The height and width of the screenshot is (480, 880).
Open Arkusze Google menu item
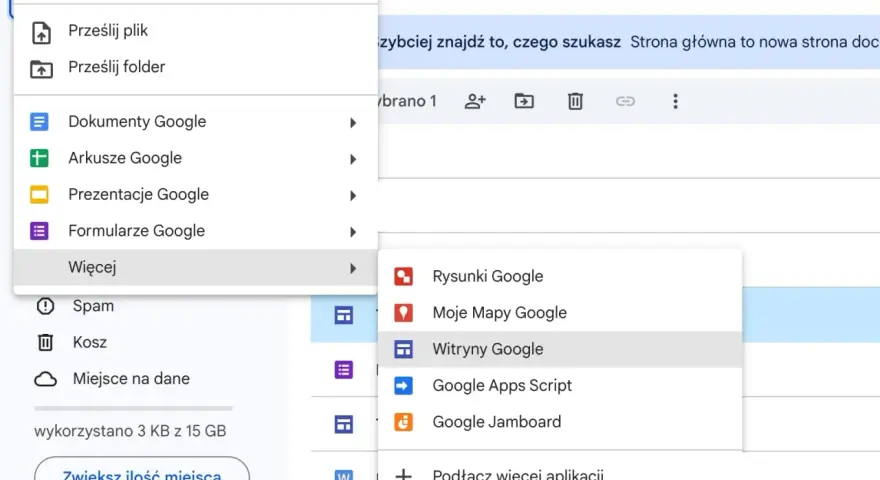tap(195, 158)
